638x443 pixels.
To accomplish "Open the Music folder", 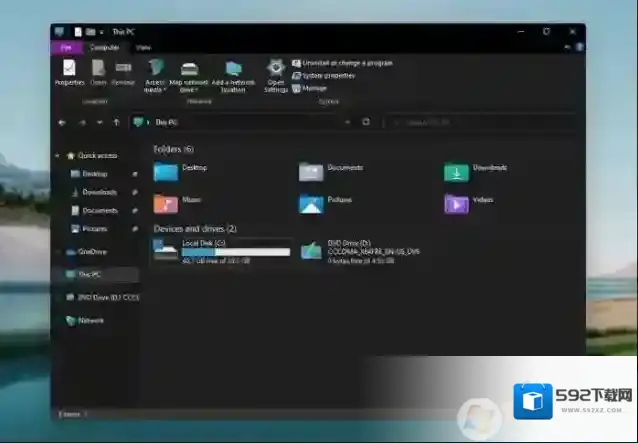I will pos(166,203).
